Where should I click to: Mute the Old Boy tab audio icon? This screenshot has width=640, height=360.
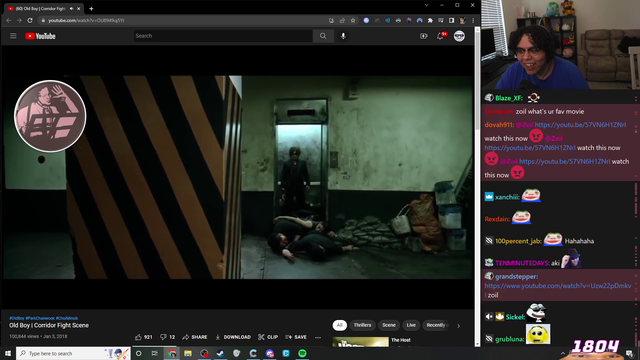tap(71, 9)
